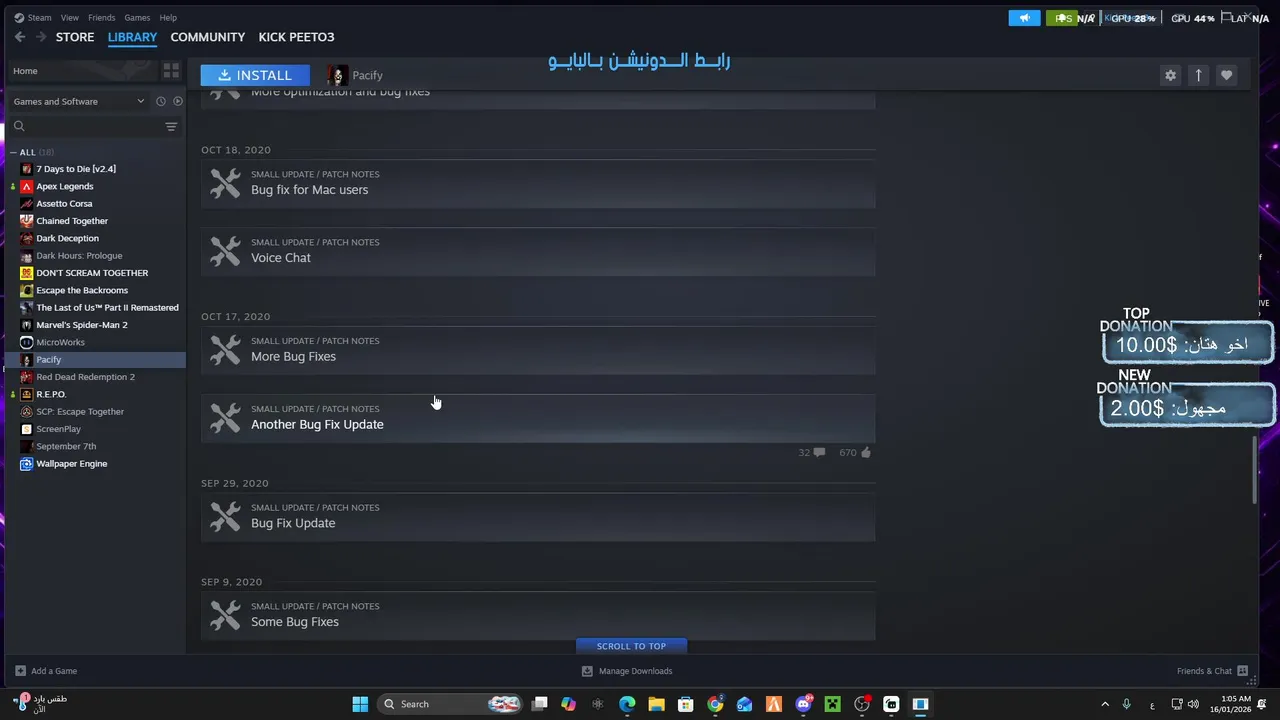Viewport: 1280px width, 720px height.
Task: Switch to the COMMUNITY tab
Action: tap(207, 37)
